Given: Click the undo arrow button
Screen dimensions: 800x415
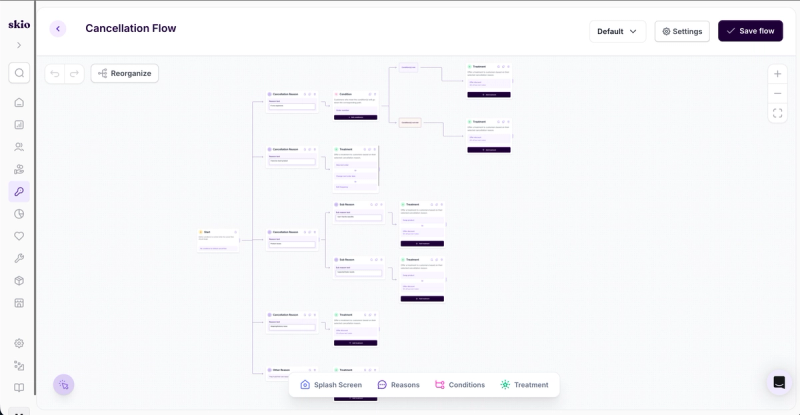Looking at the screenshot, I should pyautogui.click(x=55, y=74).
